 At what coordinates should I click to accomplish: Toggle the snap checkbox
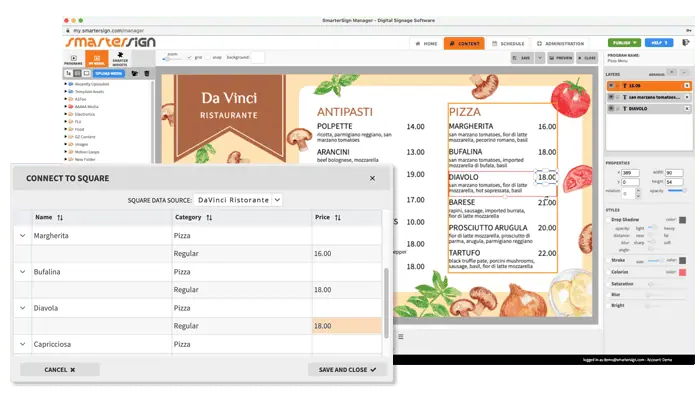tap(208, 58)
